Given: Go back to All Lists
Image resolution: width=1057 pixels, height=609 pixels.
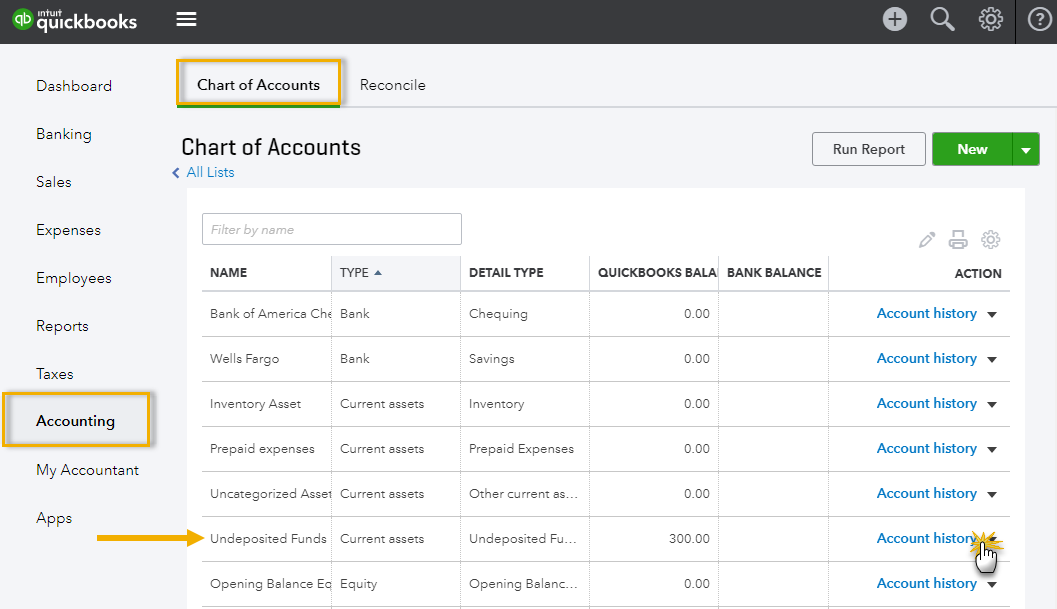Looking at the screenshot, I should pyautogui.click(x=209, y=172).
